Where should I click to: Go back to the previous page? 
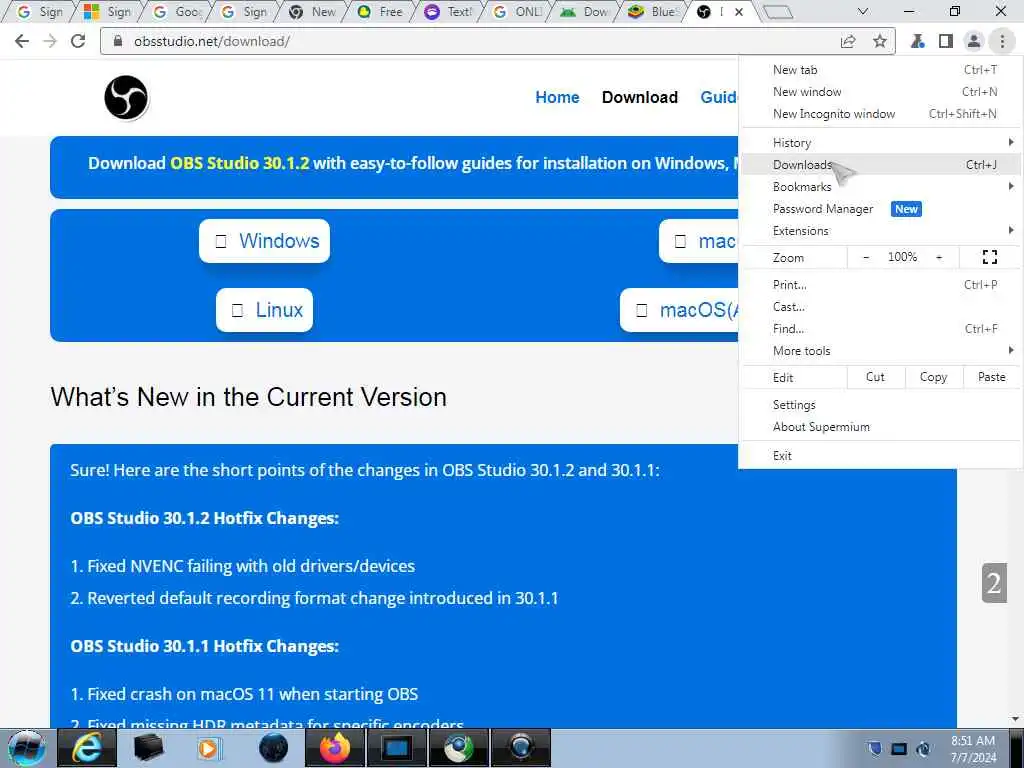(22, 41)
